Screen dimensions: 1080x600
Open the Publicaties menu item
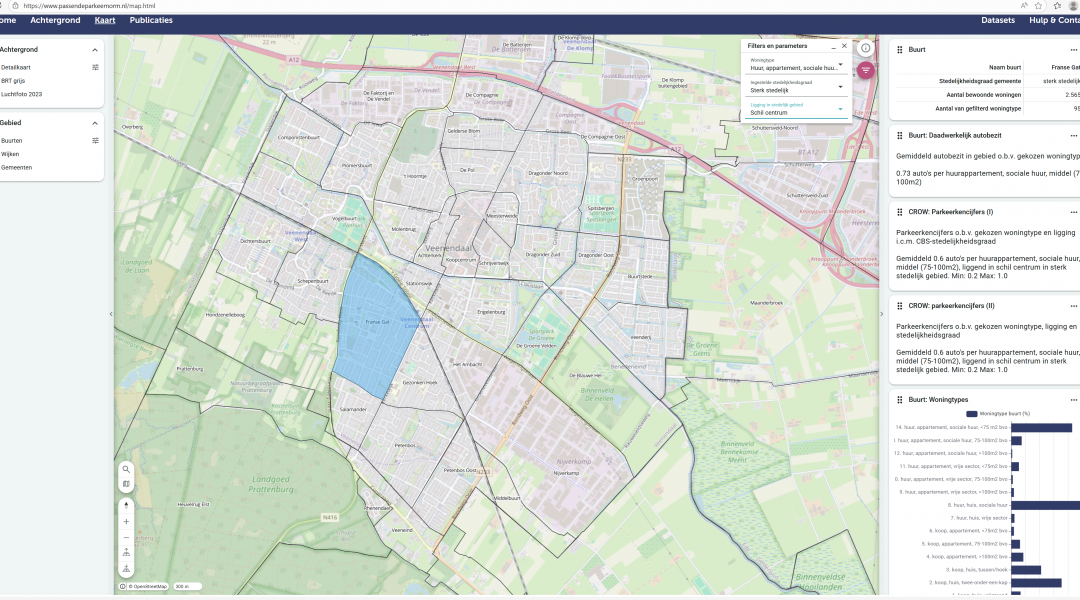(x=151, y=20)
